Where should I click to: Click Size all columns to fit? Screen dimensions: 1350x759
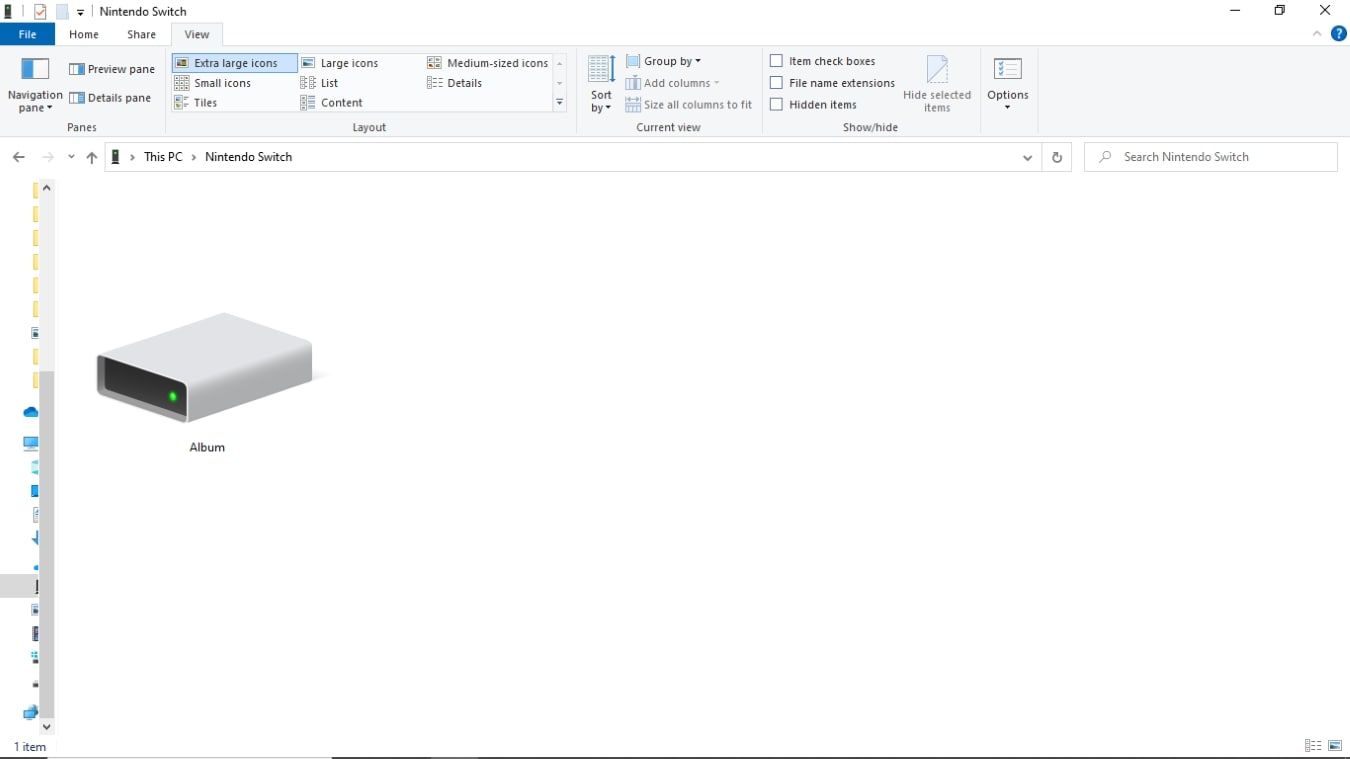coord(689,104)
